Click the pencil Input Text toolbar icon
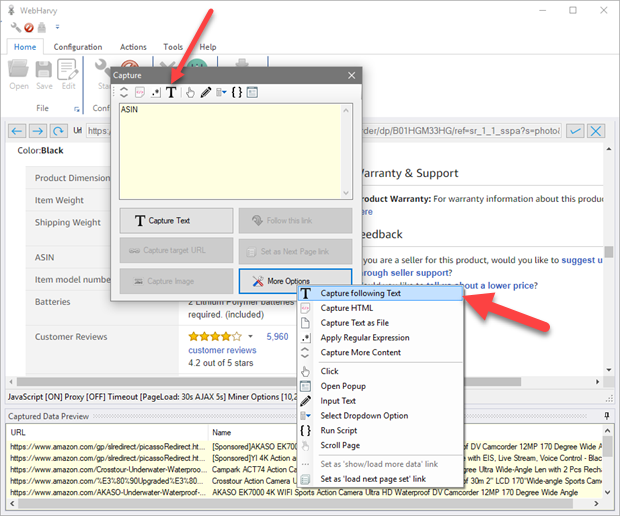 (205, 92)
